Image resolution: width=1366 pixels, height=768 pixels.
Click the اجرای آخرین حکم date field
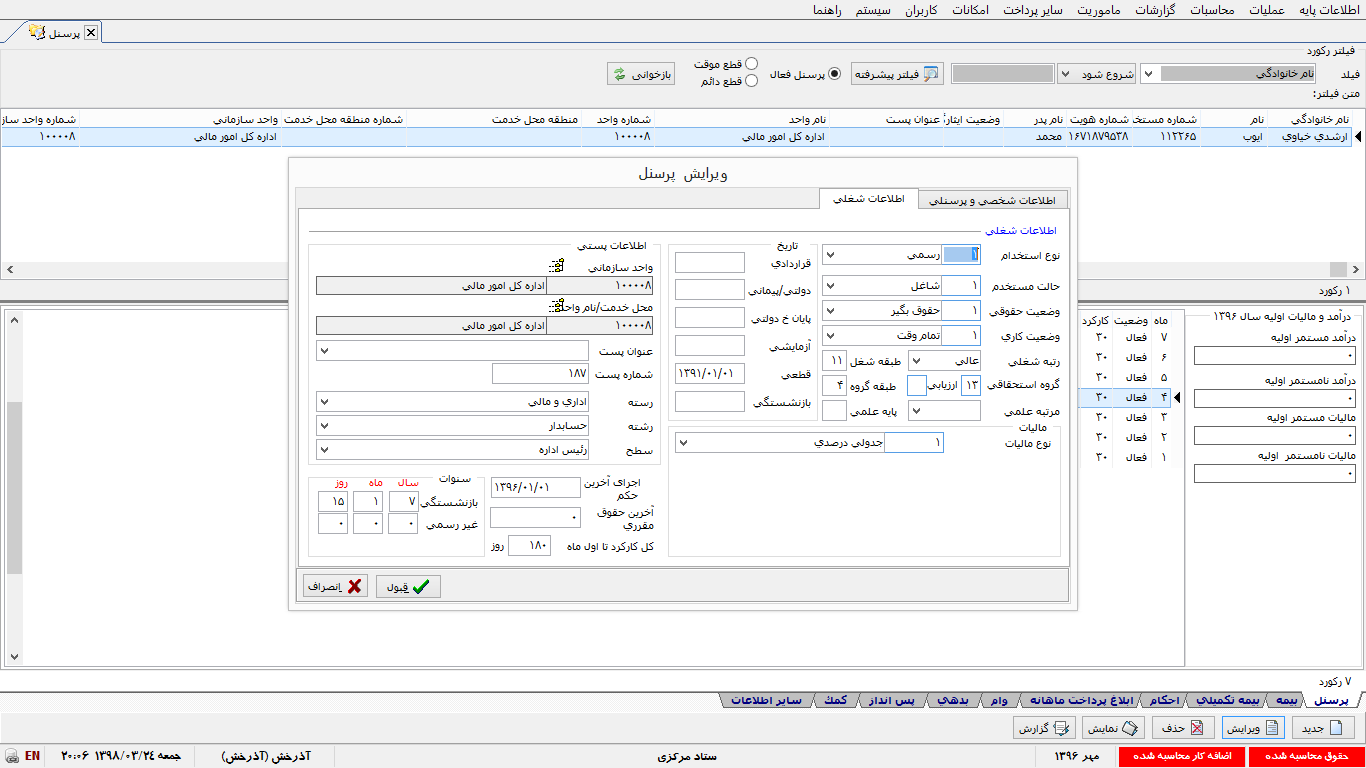point(535,487)
